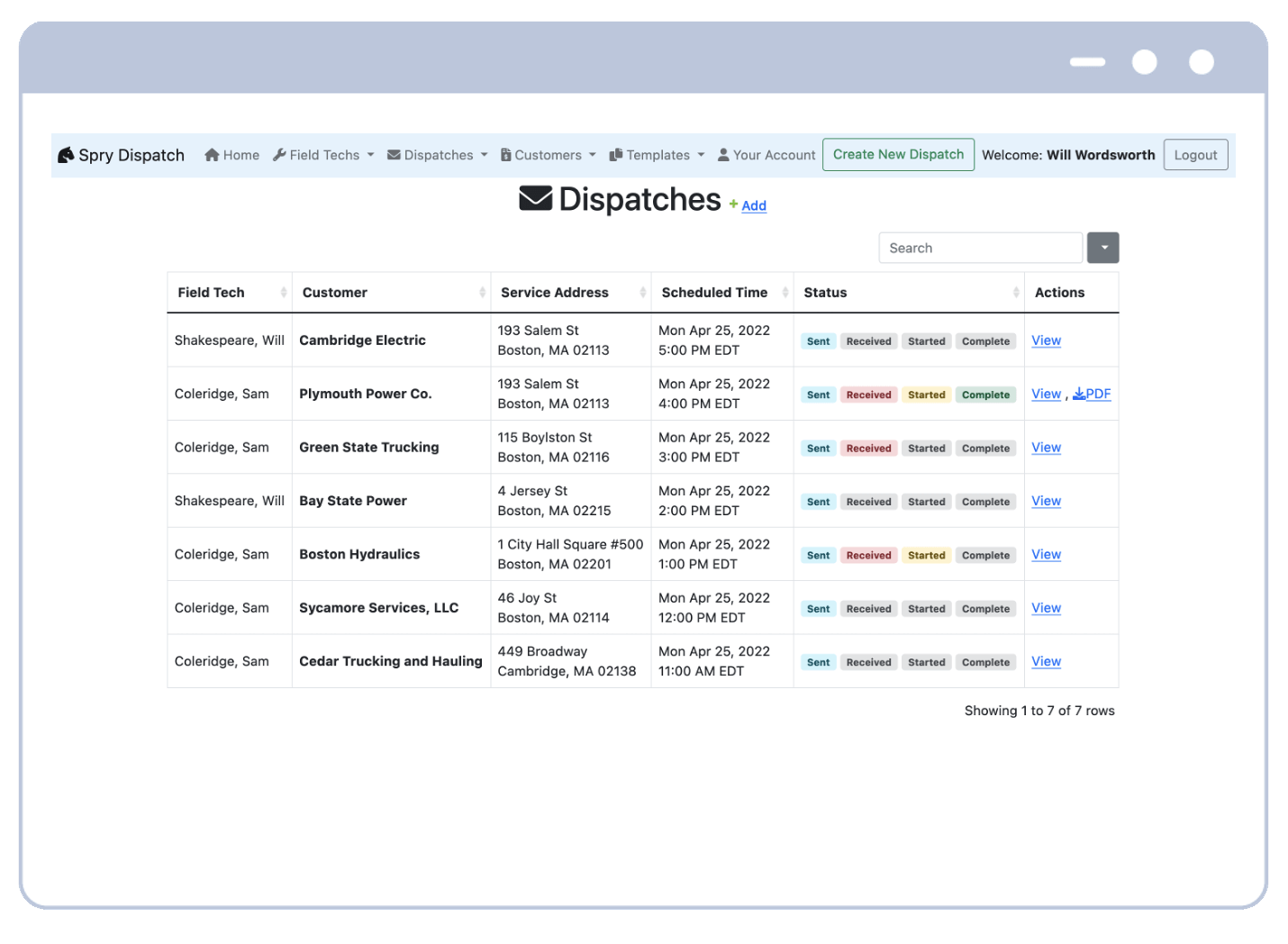This screenshot has width=1288, height=944.
Task: Open the Dispatches menu in navbar
Action: pyautogui.click(x=438, y=155)
